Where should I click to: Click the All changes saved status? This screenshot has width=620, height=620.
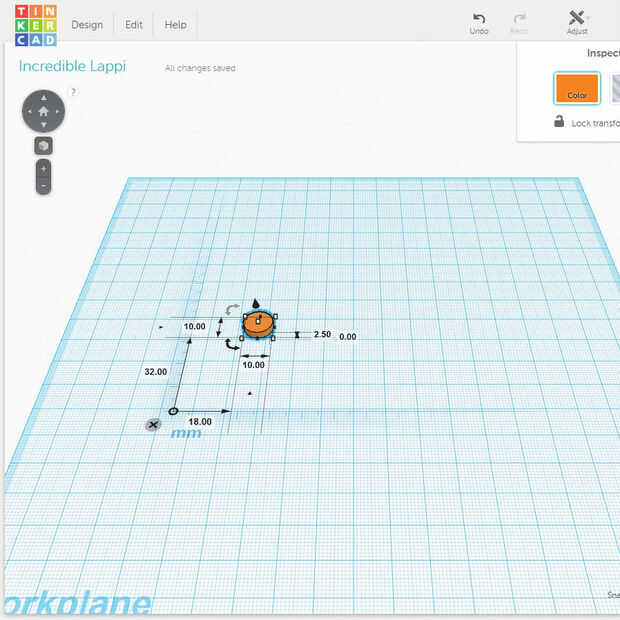pos(200,68)
